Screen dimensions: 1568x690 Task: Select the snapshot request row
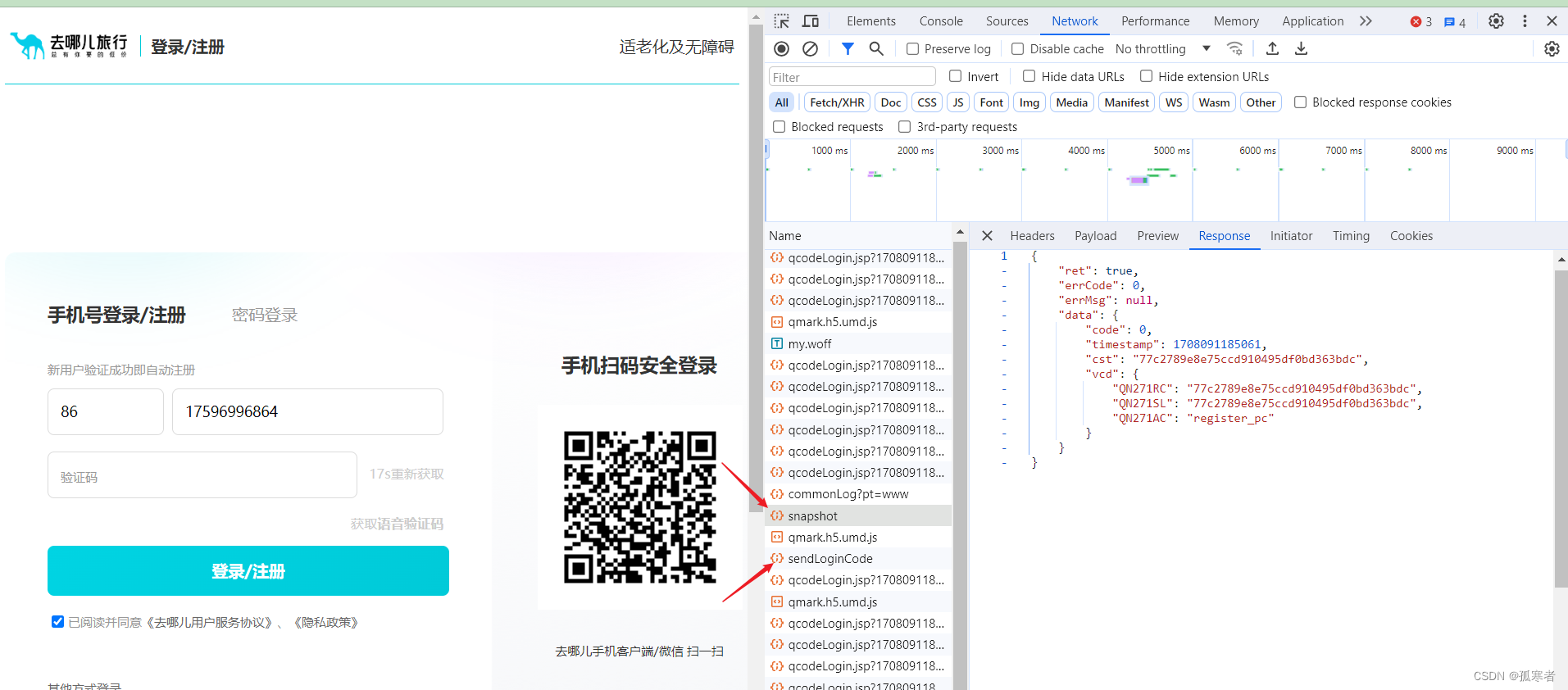(x=858, y=516)
